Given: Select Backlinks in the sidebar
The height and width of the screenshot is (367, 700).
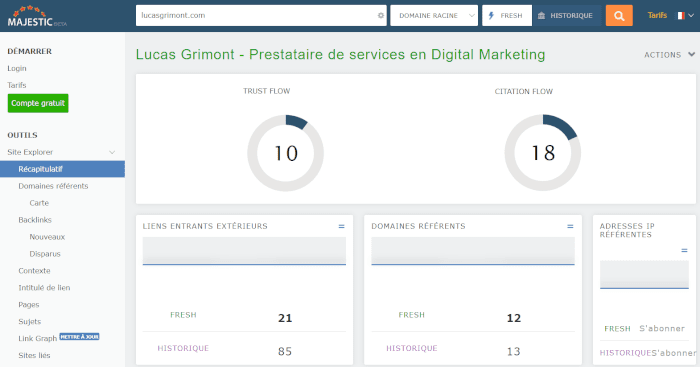Looking at the screenshot, I should pyautogui.click(x=35, y=220).
